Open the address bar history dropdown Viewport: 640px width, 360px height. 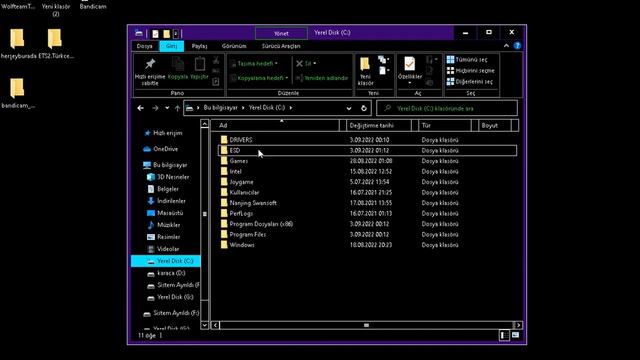[349, 109]
